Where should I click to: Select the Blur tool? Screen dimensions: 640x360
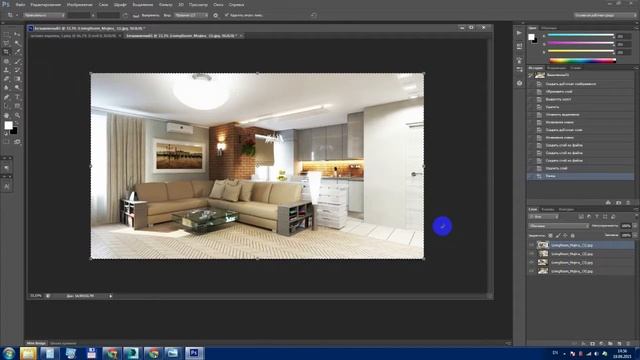[x=6, y=88]
